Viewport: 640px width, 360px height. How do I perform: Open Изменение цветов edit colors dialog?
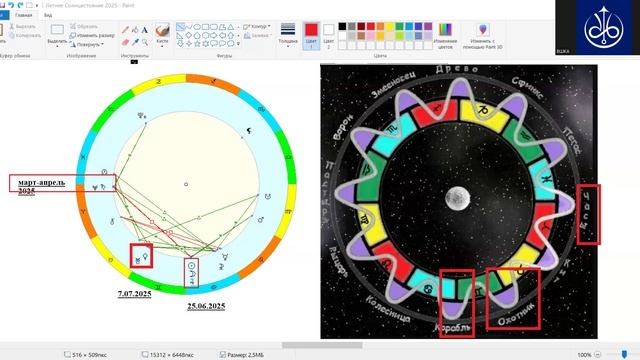coord(445,36)
